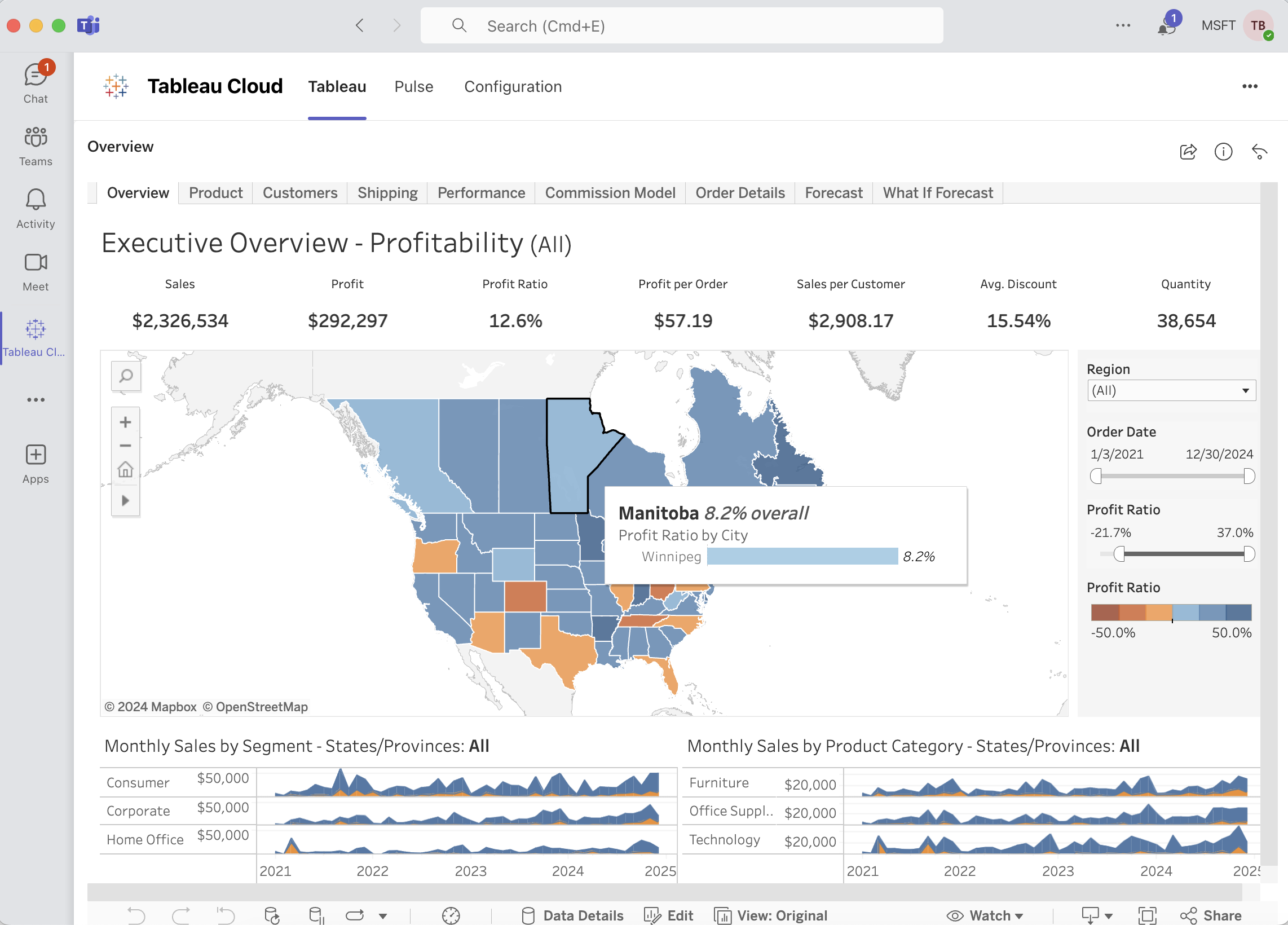The width and height of the screenshot is (1288, 925).
Task: Toggle full screen mode icon
Action: pyautogui.click(x=1147, y=915)
